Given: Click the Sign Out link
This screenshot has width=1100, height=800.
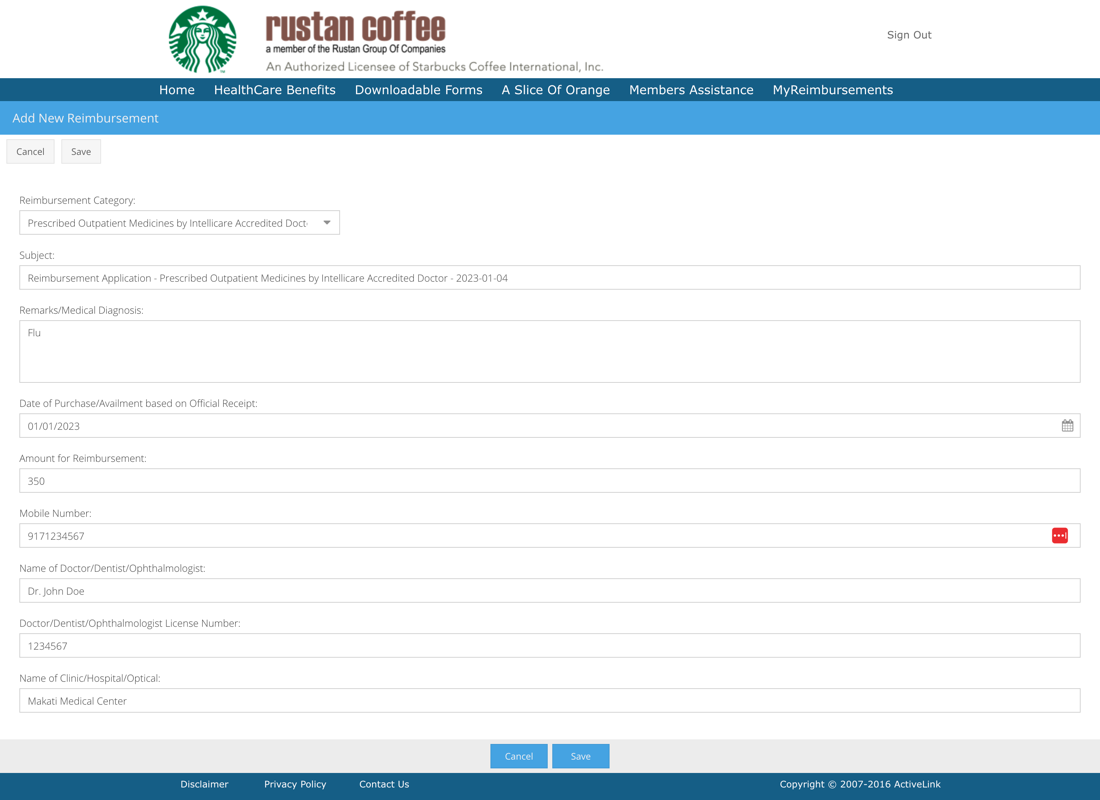Looking at the screenshot, I should coord(908,35).
